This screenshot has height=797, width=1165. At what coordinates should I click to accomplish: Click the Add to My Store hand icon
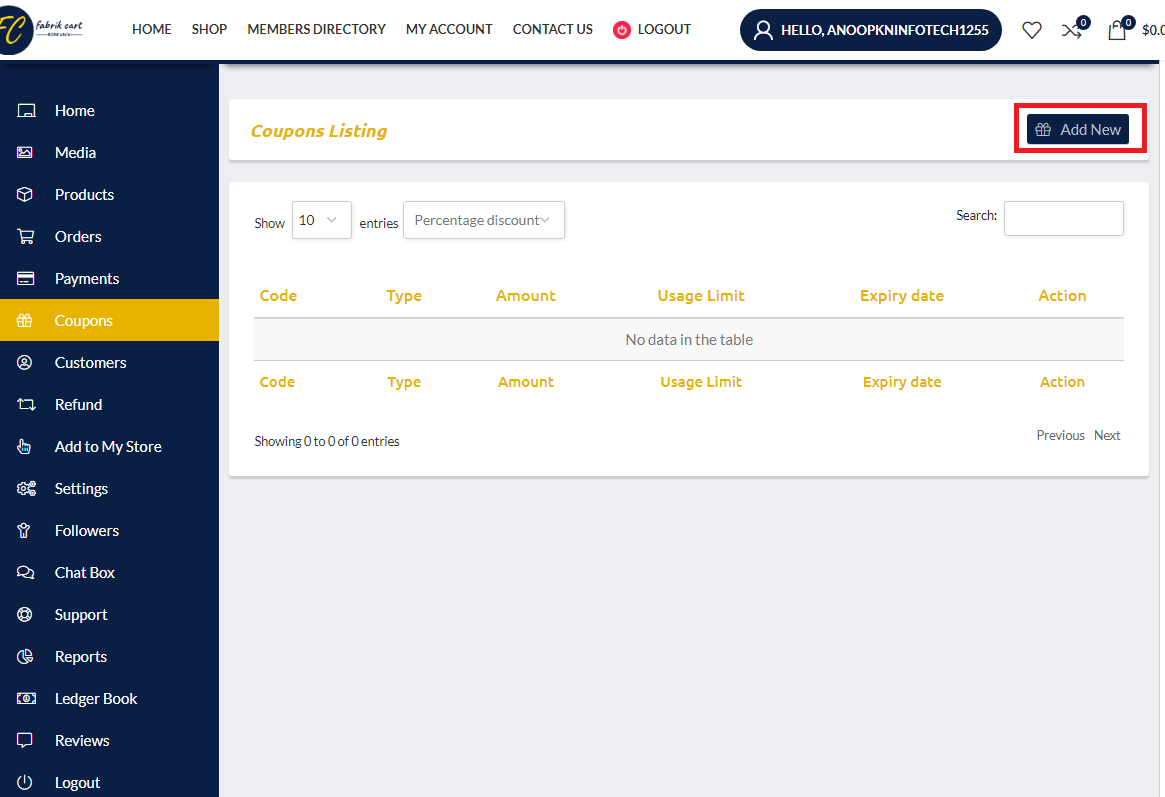(25, 446)
